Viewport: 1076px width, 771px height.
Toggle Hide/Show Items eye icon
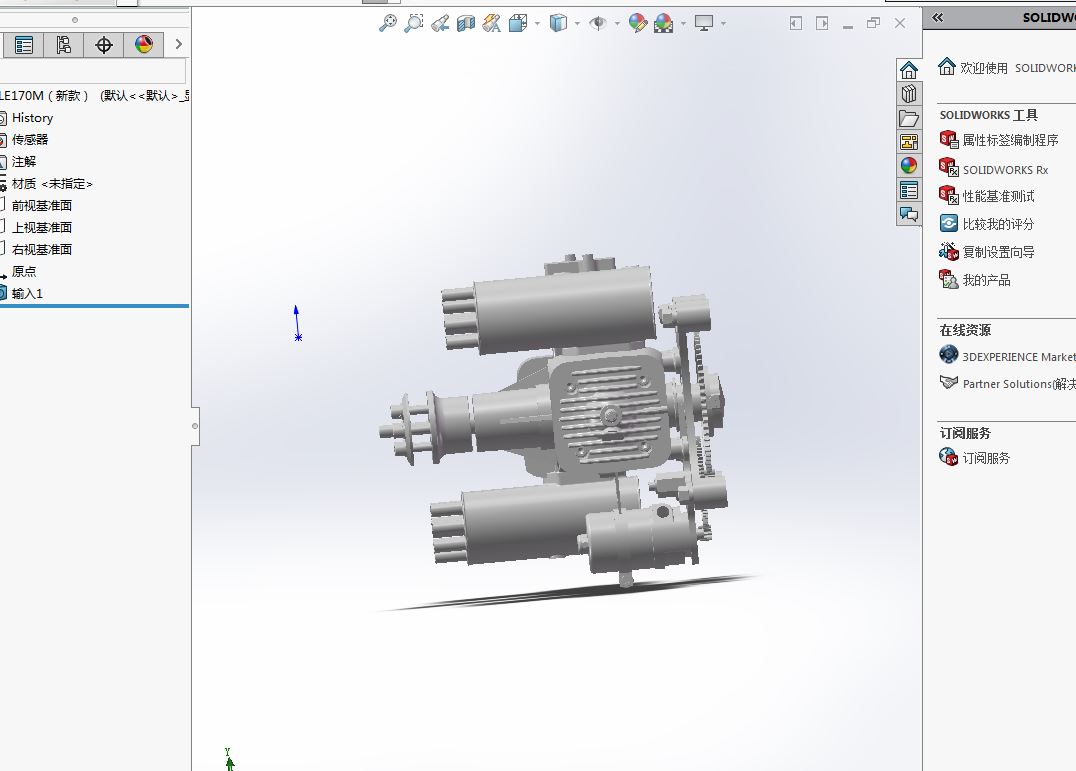click(x=598, y=24)
